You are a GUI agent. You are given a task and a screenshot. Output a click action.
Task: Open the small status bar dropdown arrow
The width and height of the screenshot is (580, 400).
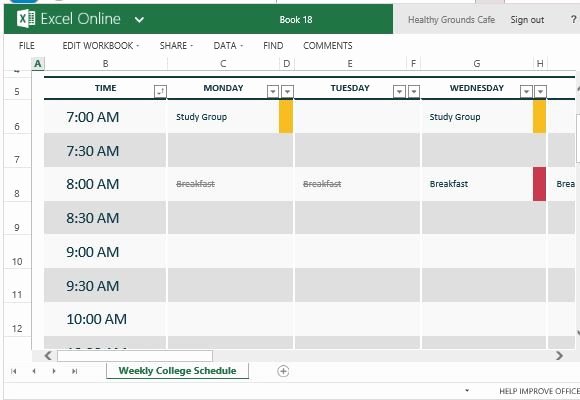pos(467,390)
